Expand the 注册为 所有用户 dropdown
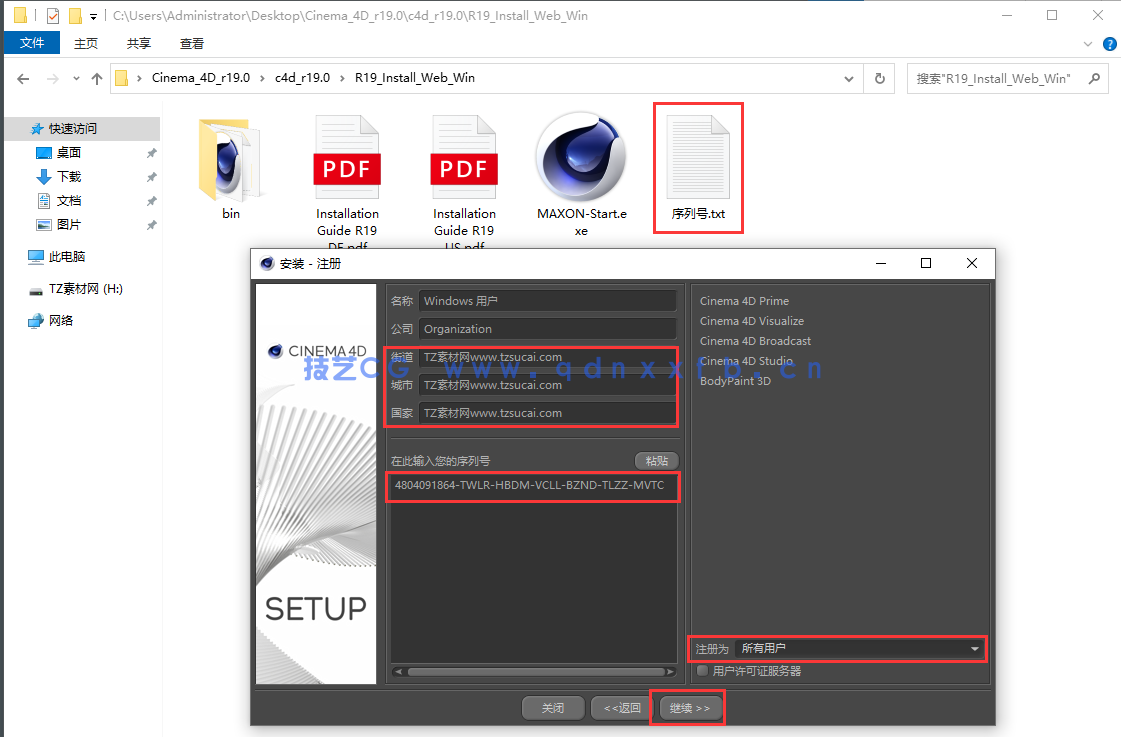 tap(974, 649)
